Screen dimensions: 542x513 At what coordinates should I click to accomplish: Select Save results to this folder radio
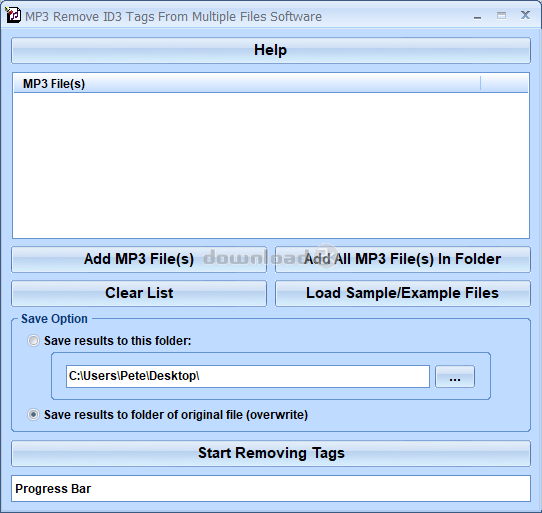(34, 341)
